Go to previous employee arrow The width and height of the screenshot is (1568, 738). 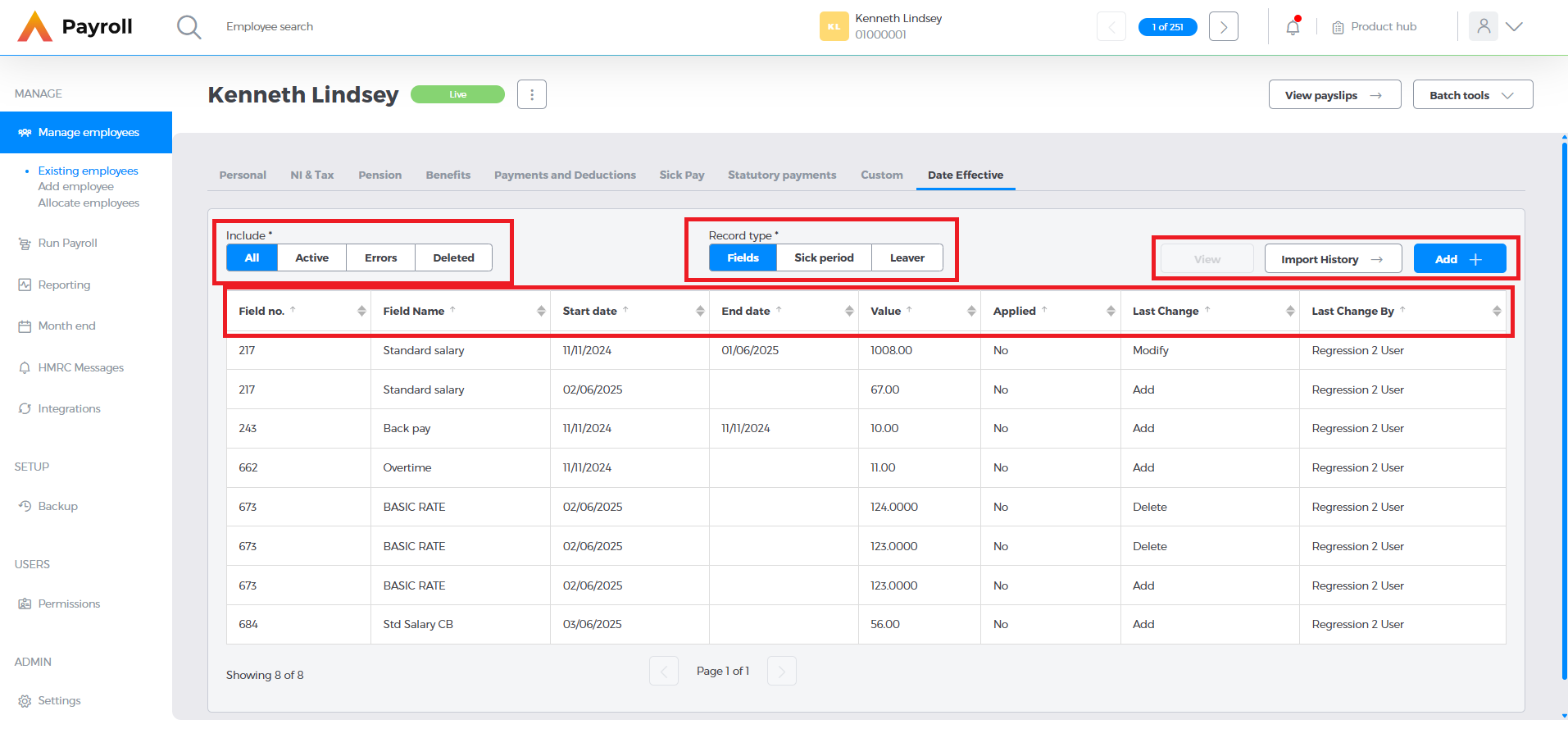tap(1111, 26)
